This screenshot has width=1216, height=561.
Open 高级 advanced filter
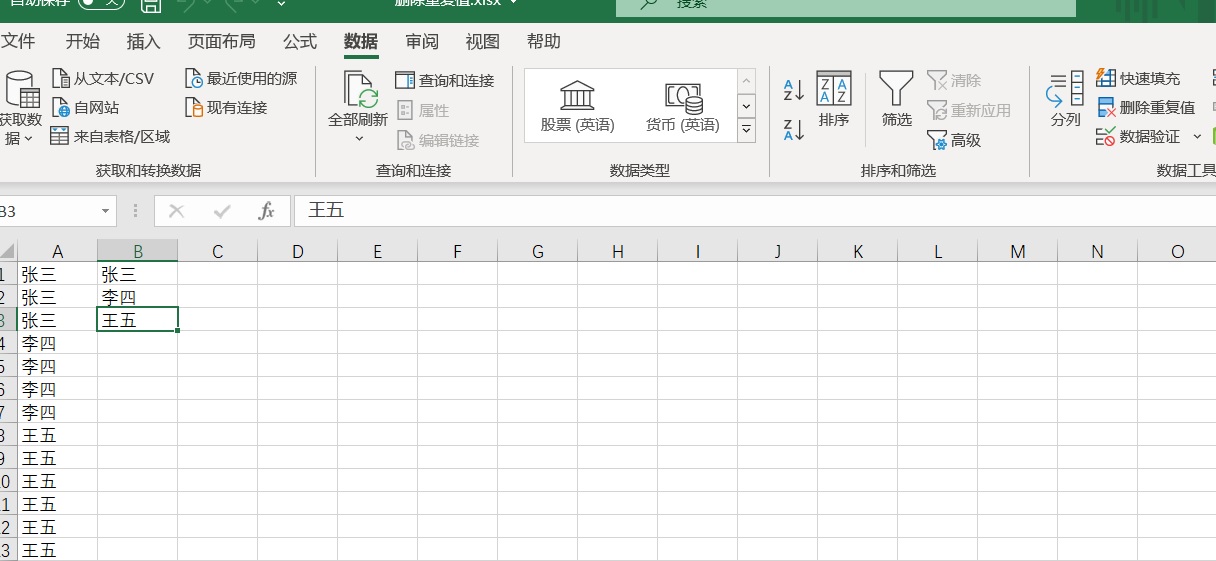coord(954,140)
